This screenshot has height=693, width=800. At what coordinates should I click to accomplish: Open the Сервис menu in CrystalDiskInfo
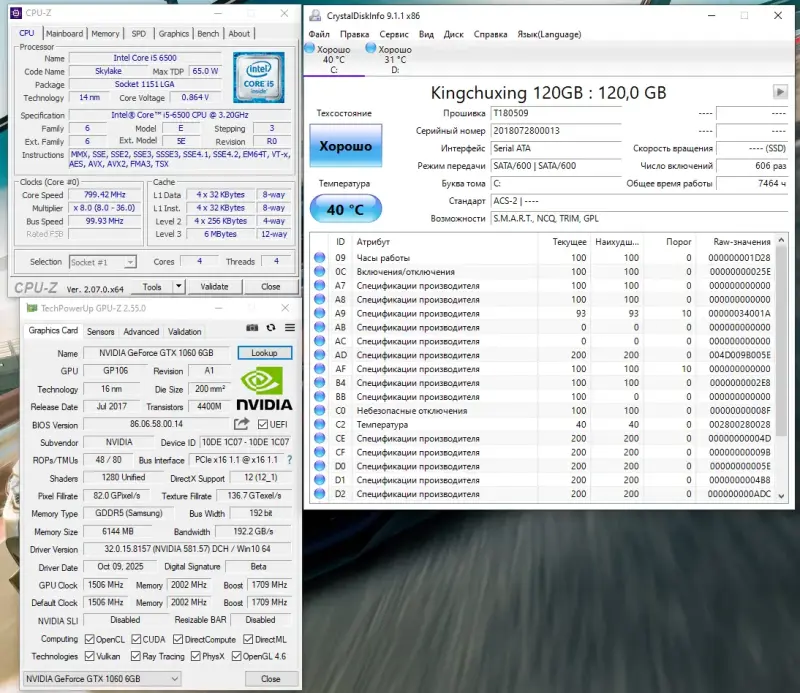click(x=394, y=33)
